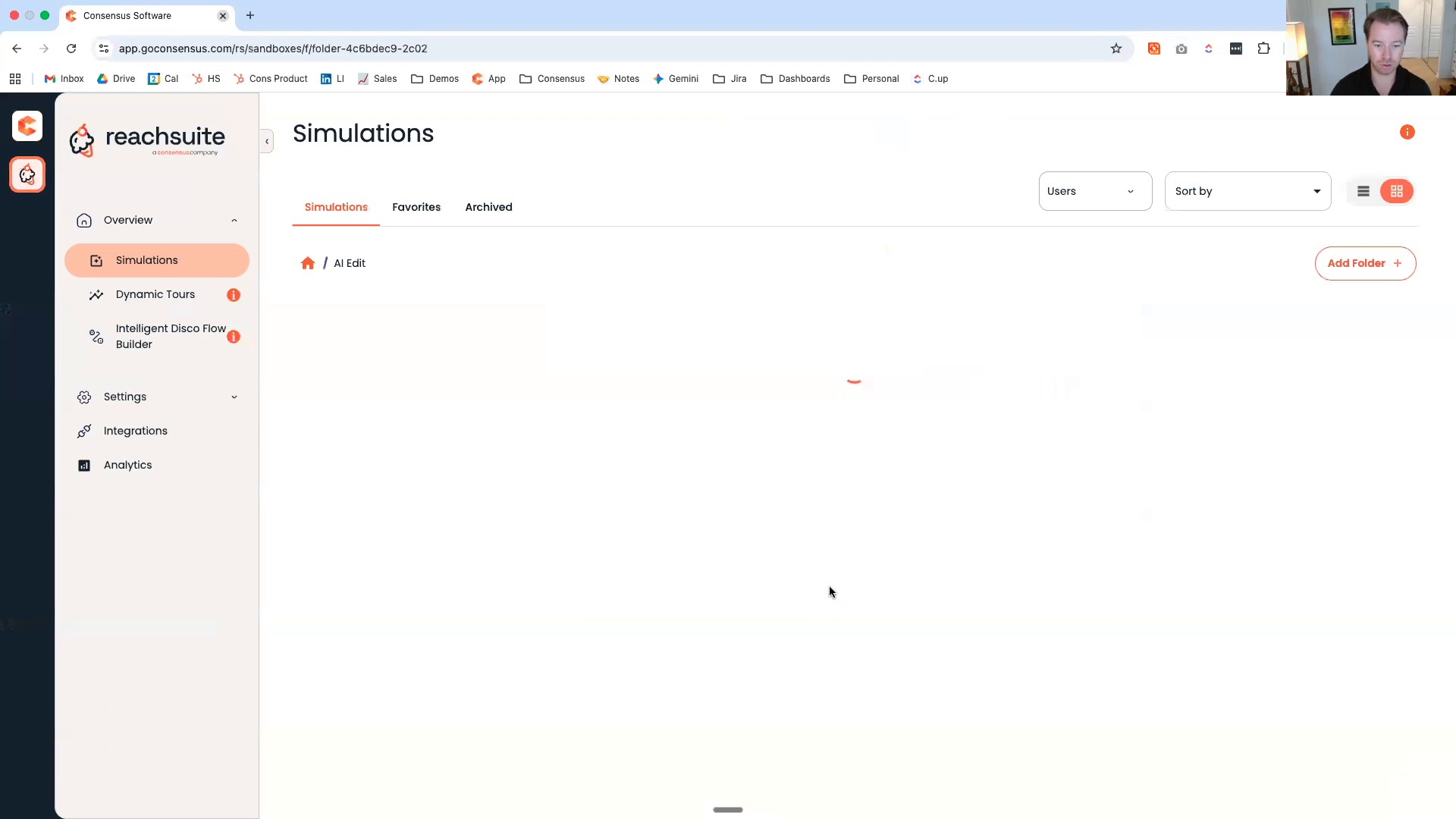Screen dimensions: 1456x819
Task: Expand the Settings section
Action: 234,397
